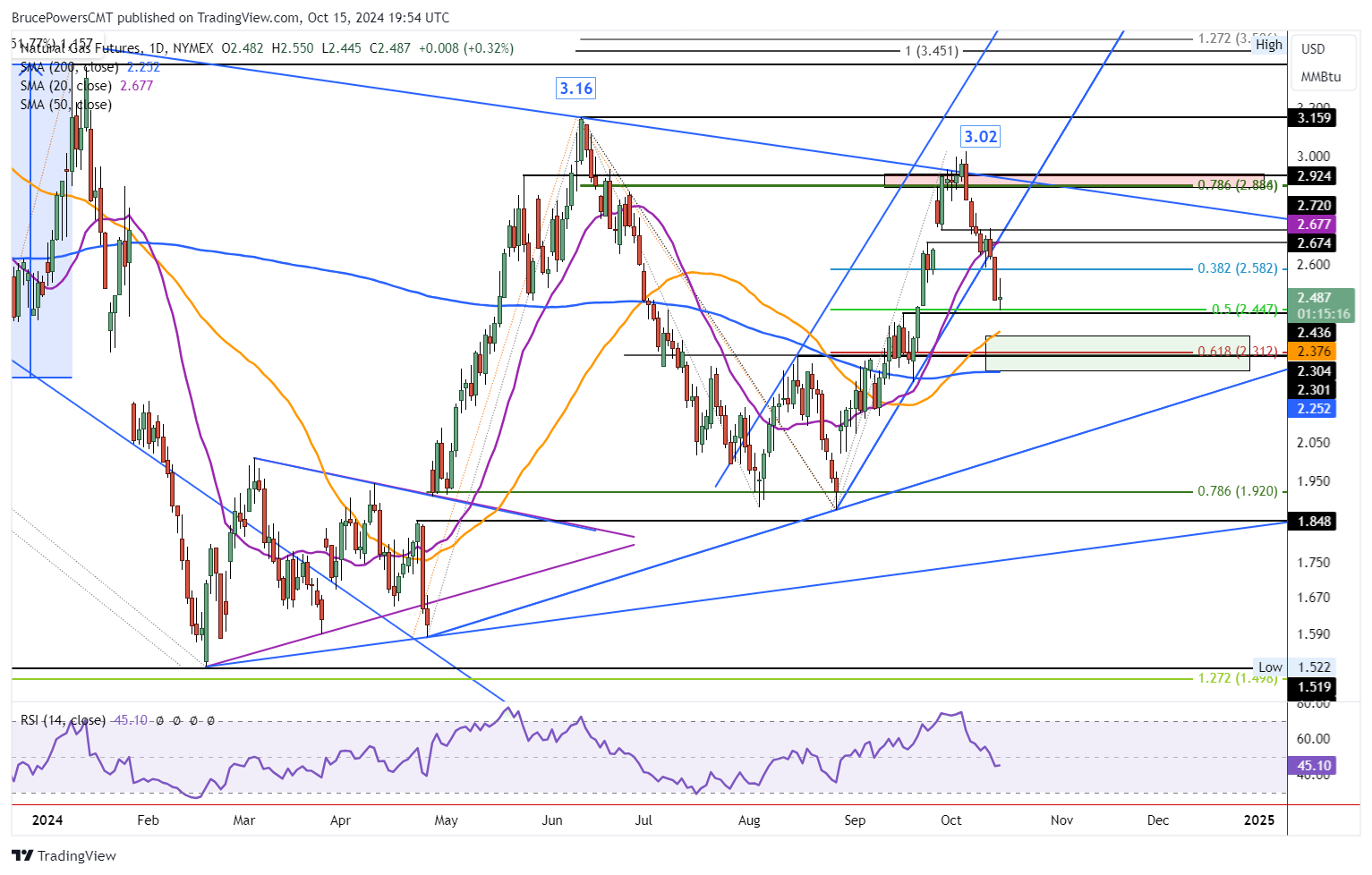
Task: Click the 2.600 price scale tick
Action: (x=1313, y=264)
